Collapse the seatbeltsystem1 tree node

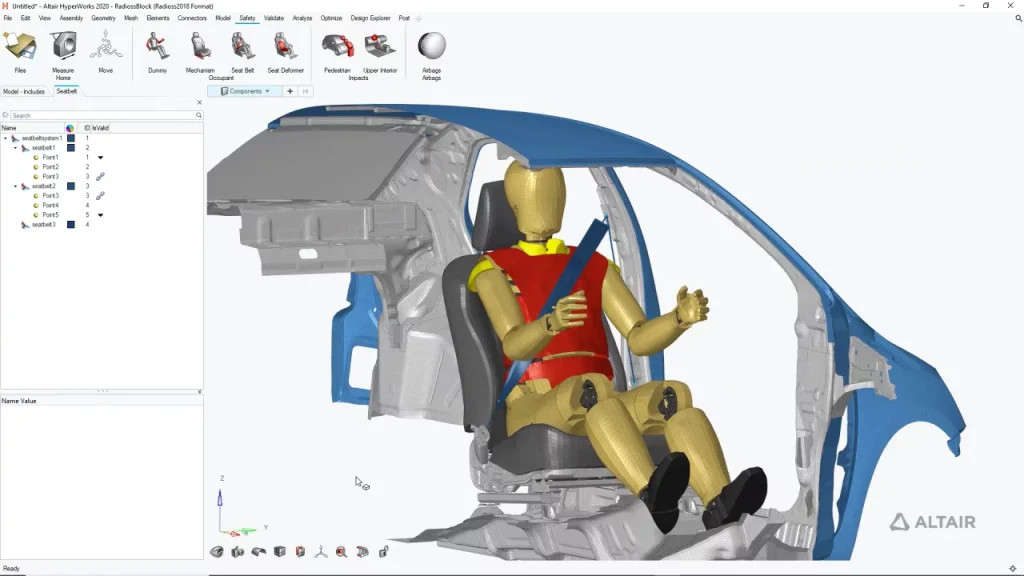coord(6,138)
